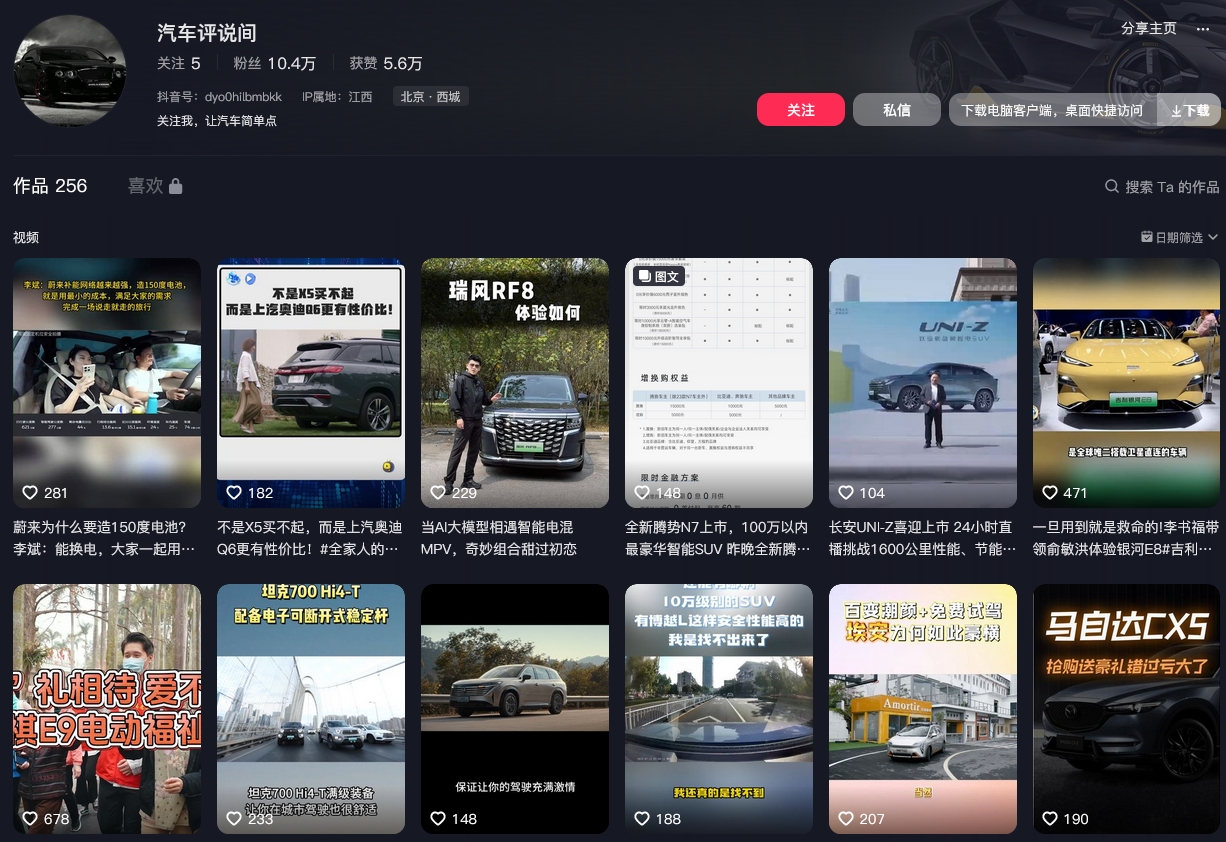Click the 关注 5 following count
Screen dimensions: 1226x842
tap(179, 63)
